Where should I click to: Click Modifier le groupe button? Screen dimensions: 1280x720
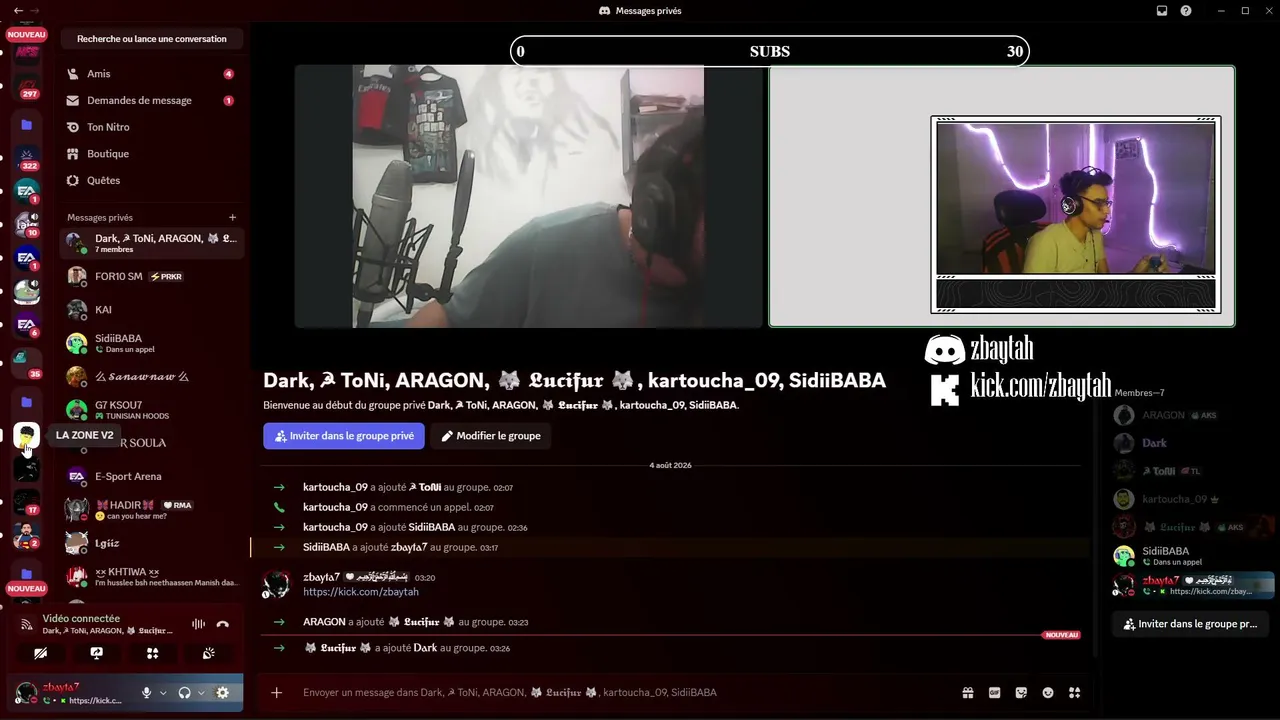point(491,436)
